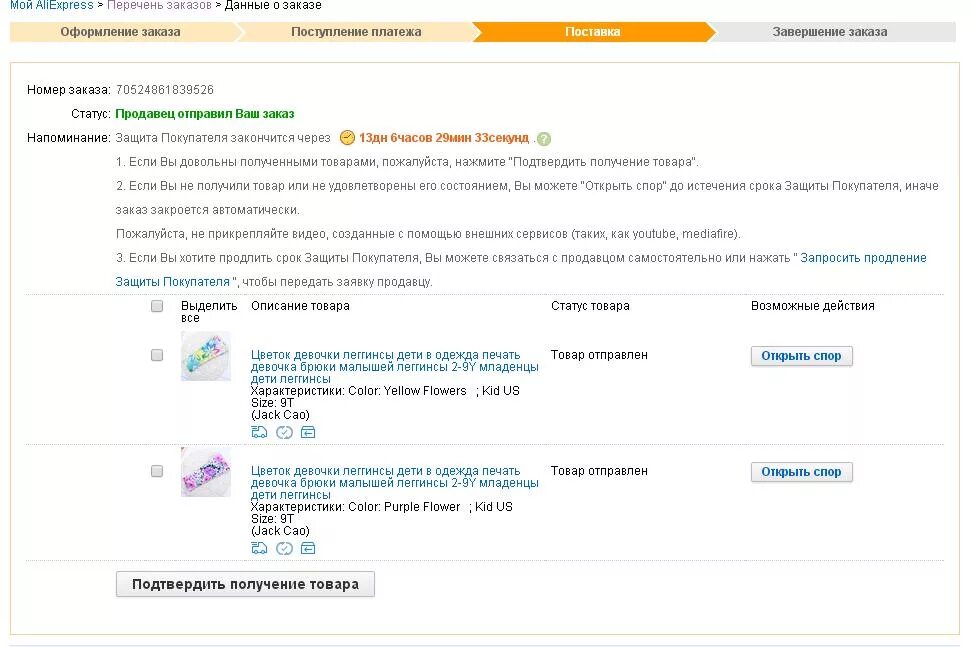Click the orange clock countdown icon
Image resolution: width=970 pixels, height=647 pixels.
[x=347, y=138]
